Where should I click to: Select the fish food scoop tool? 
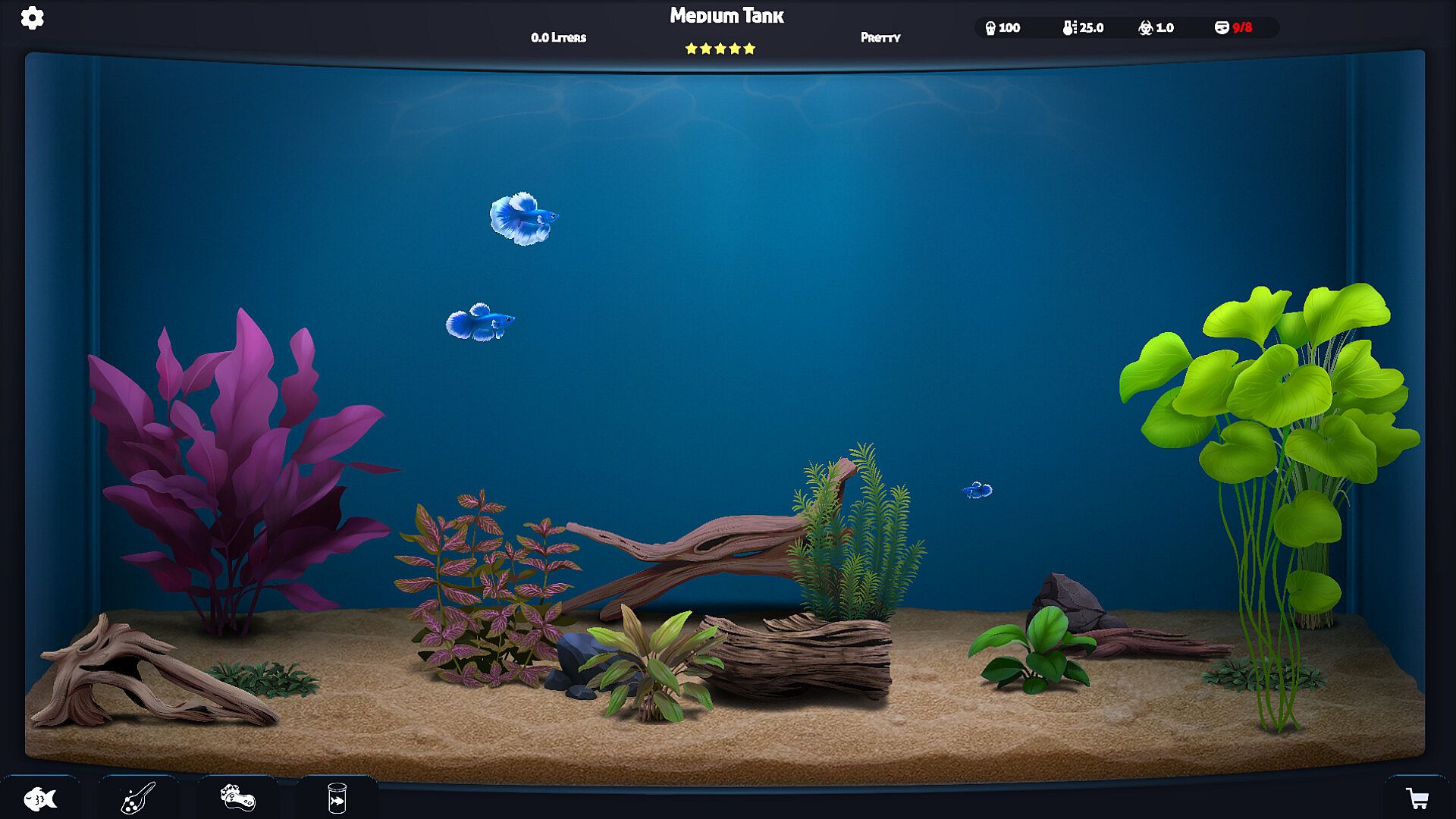[x=138, y=799]
